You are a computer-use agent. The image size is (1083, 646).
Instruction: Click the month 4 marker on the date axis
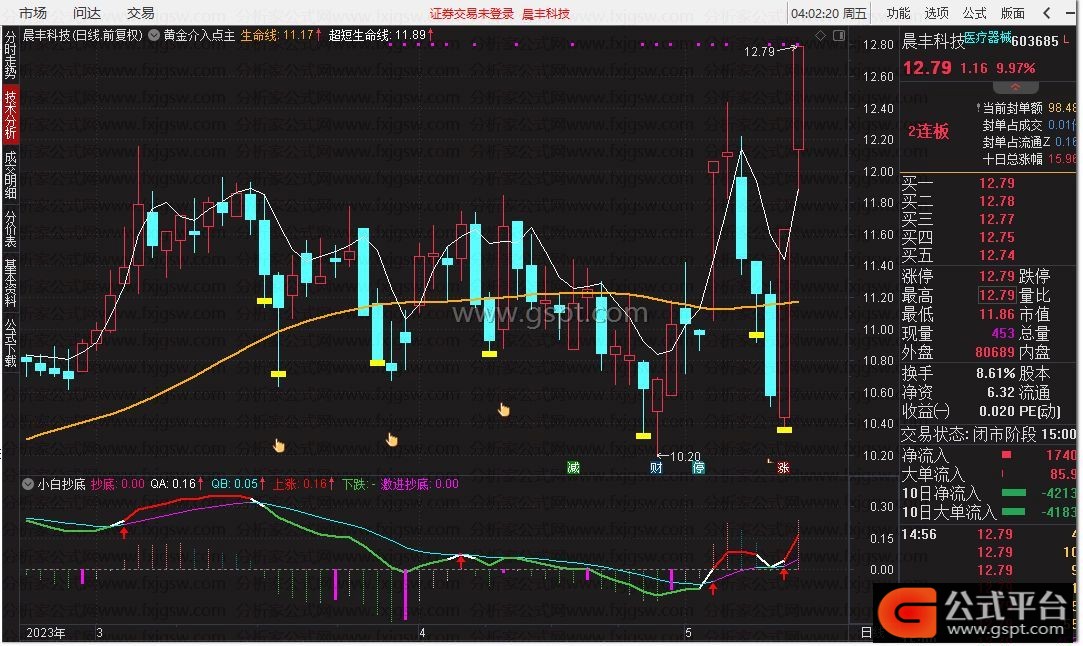tap(422, 633)
